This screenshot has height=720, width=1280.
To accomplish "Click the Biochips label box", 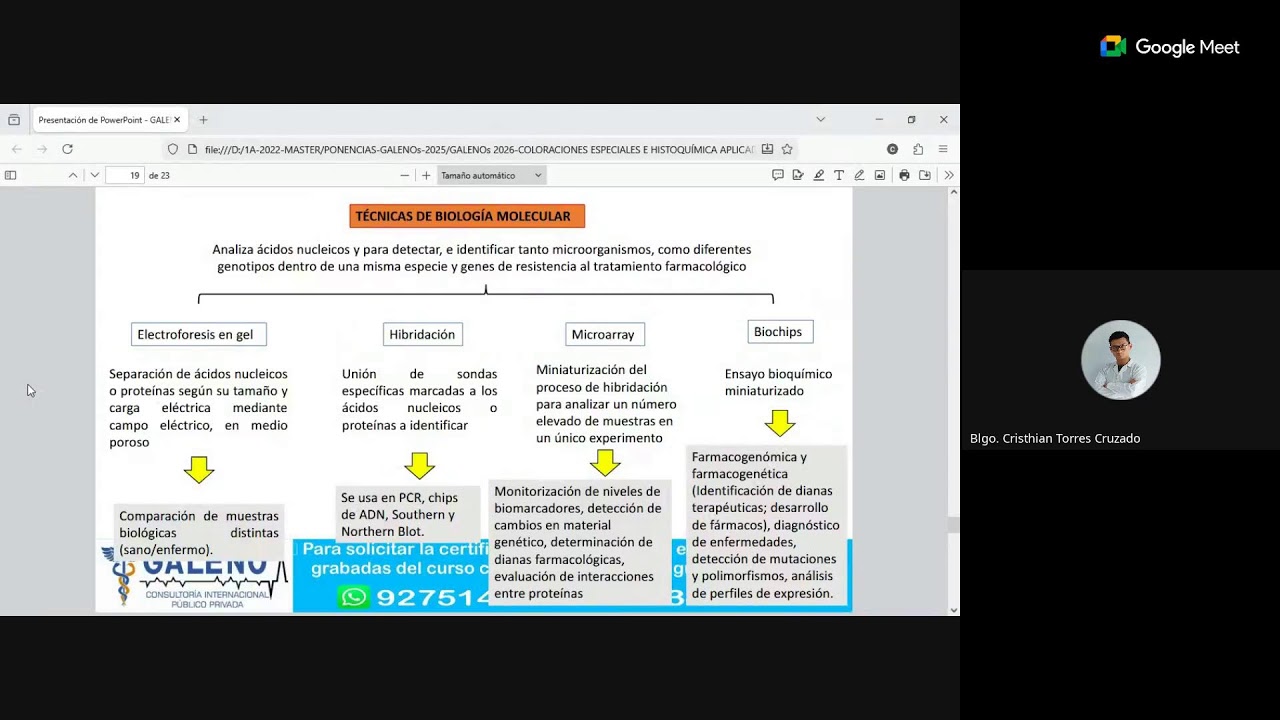I will [780, 332].
